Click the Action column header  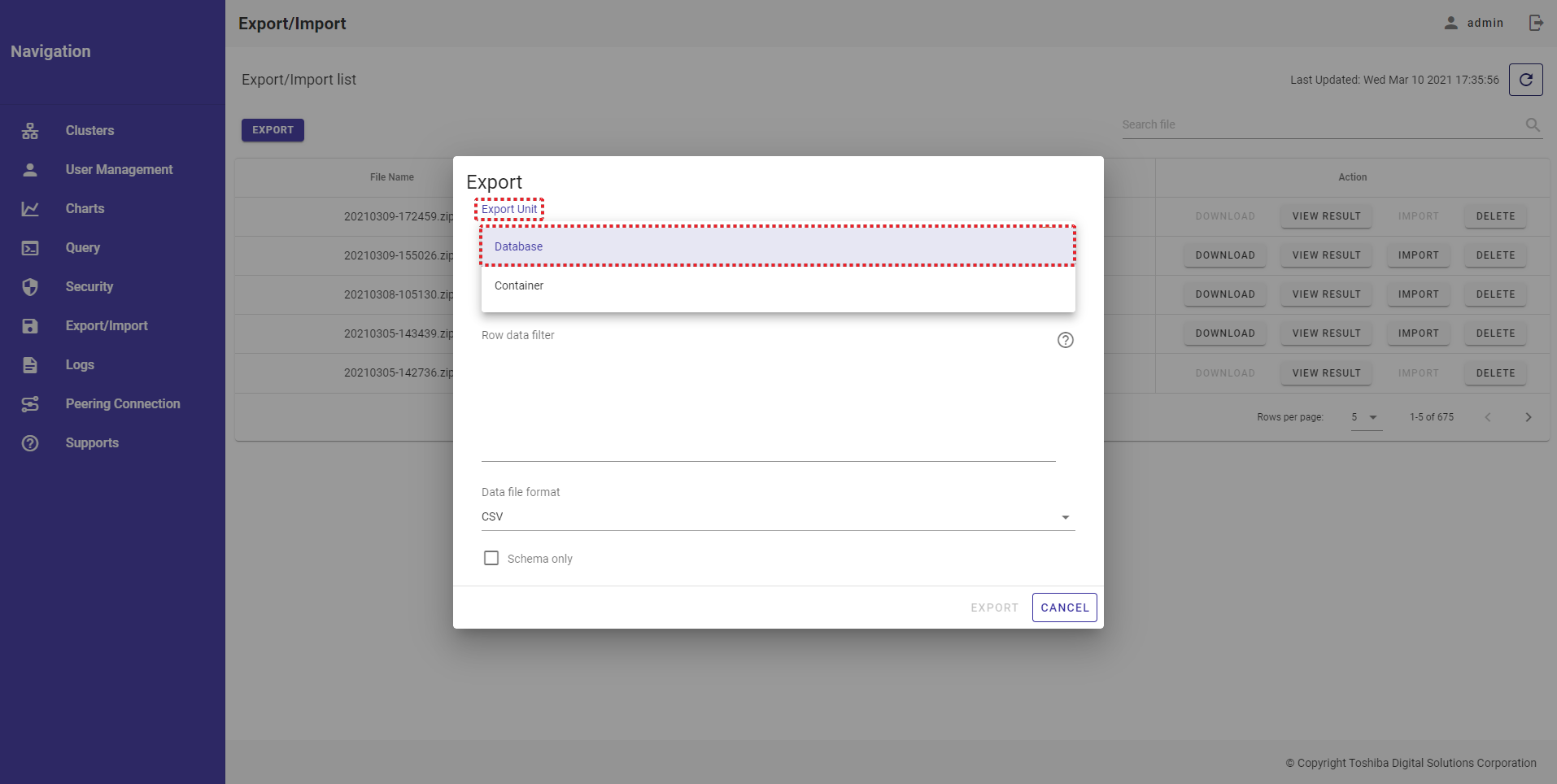[1353, 177]
